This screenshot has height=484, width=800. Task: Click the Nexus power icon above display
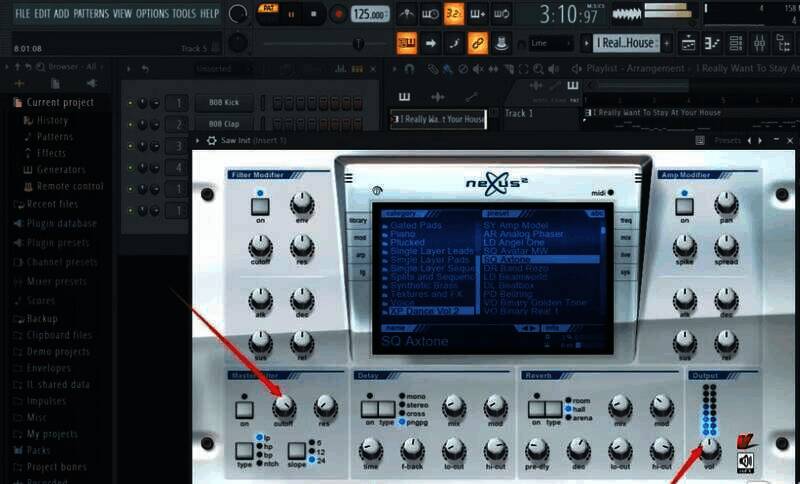tap(377, 191)
